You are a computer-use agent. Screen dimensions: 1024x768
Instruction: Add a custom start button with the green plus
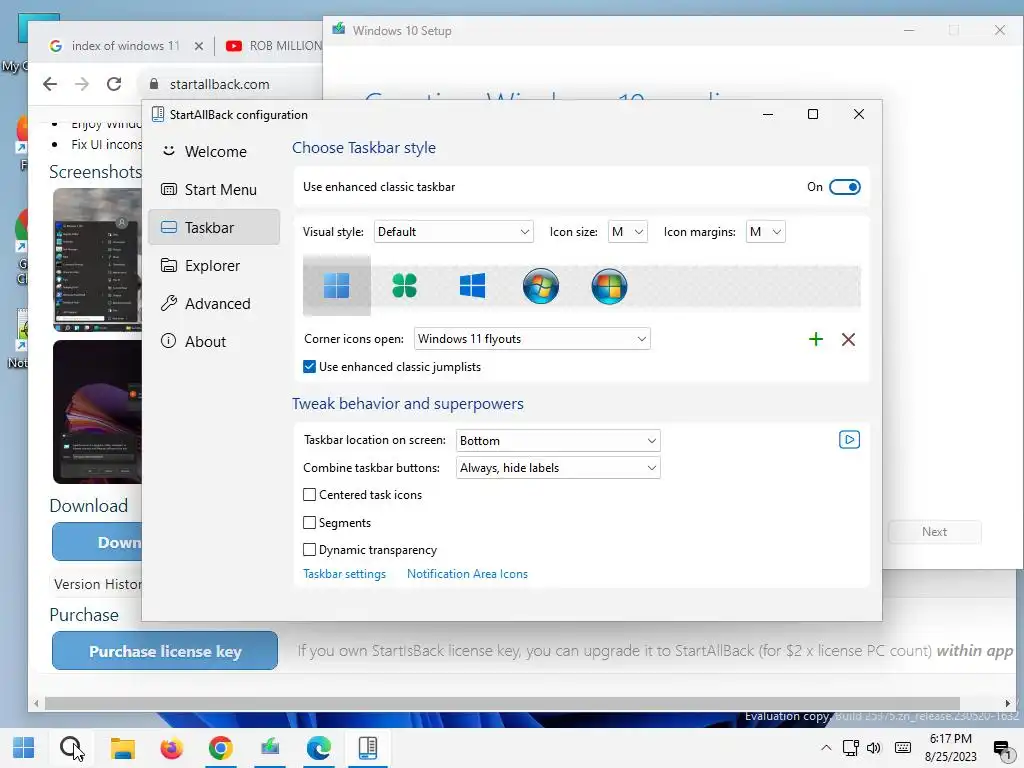[x=816, y=339]
